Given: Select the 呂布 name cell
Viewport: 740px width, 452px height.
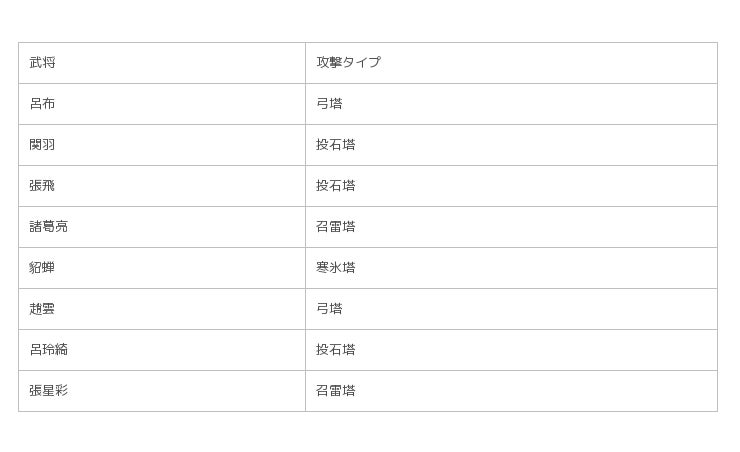Looking at the screenshot, I should [x=162, y=104].
